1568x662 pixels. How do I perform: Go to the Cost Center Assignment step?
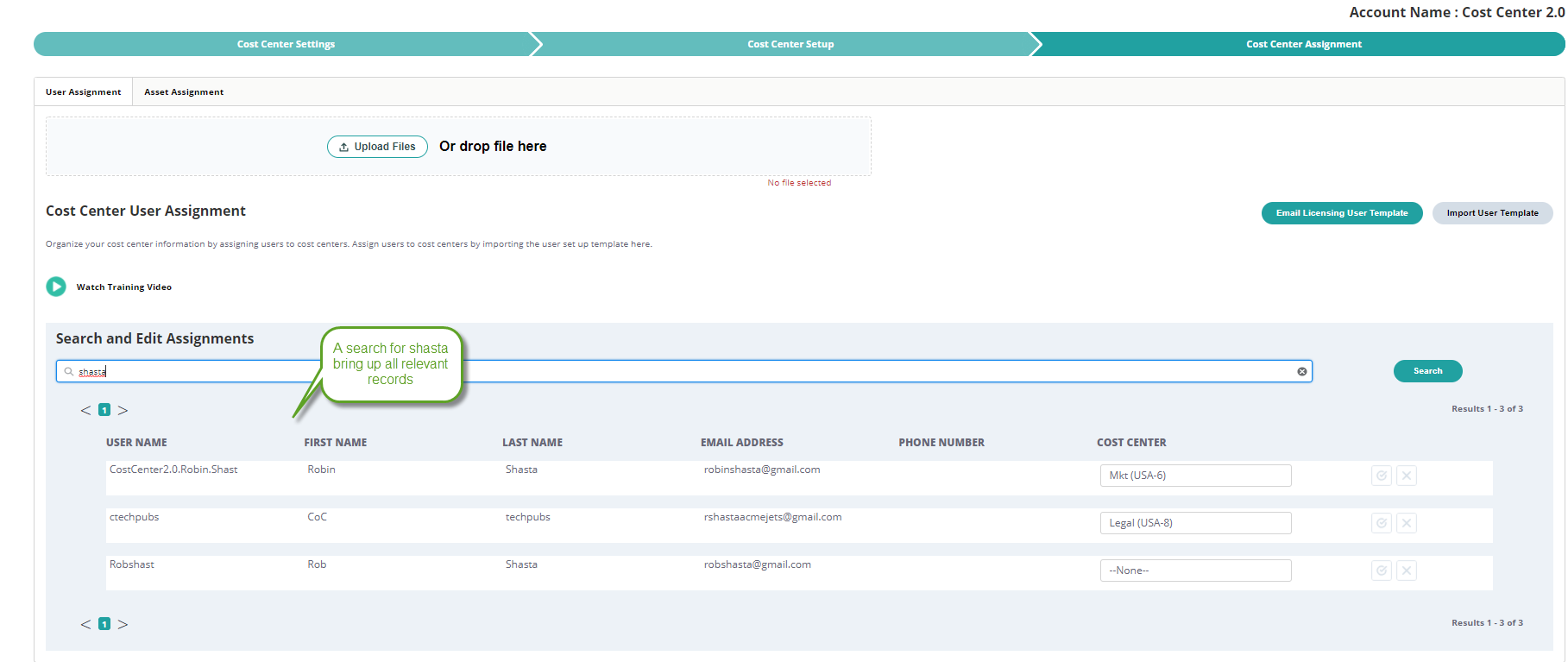coord(1303,44)
